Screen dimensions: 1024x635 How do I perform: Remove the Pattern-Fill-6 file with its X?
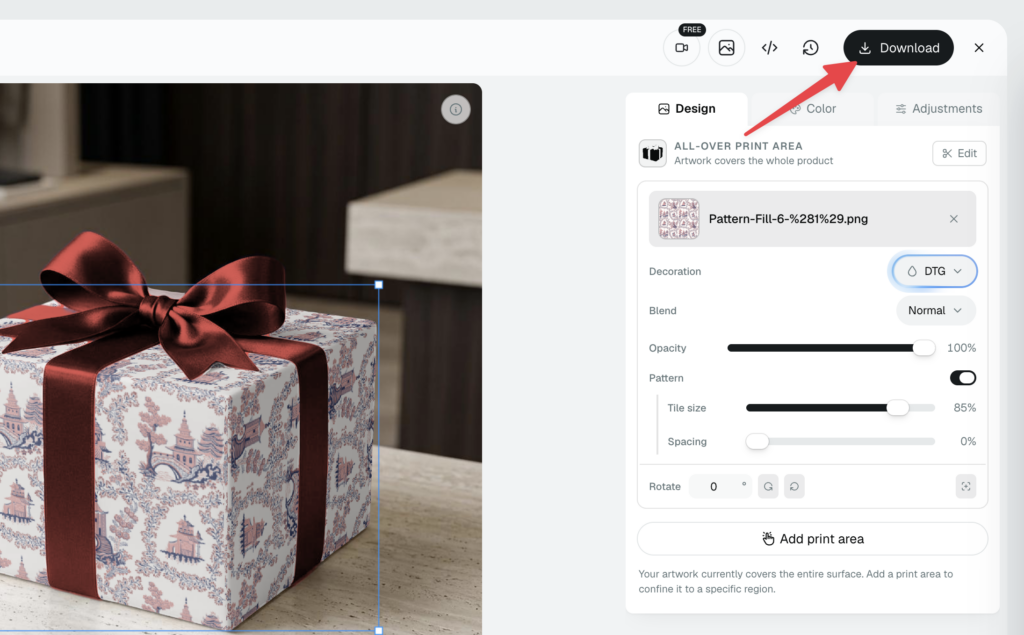pos(953,219)
